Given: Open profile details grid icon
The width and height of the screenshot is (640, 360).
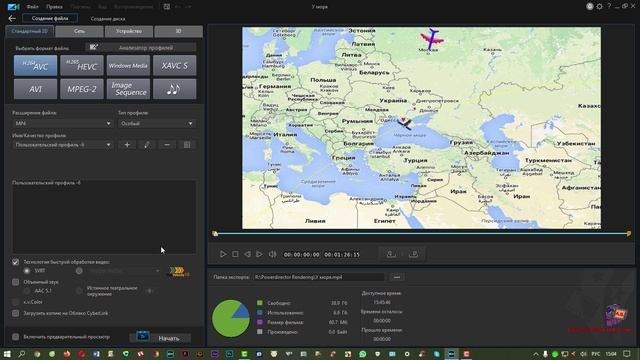Looking at the screenshot, I should (x=187, y=145).
